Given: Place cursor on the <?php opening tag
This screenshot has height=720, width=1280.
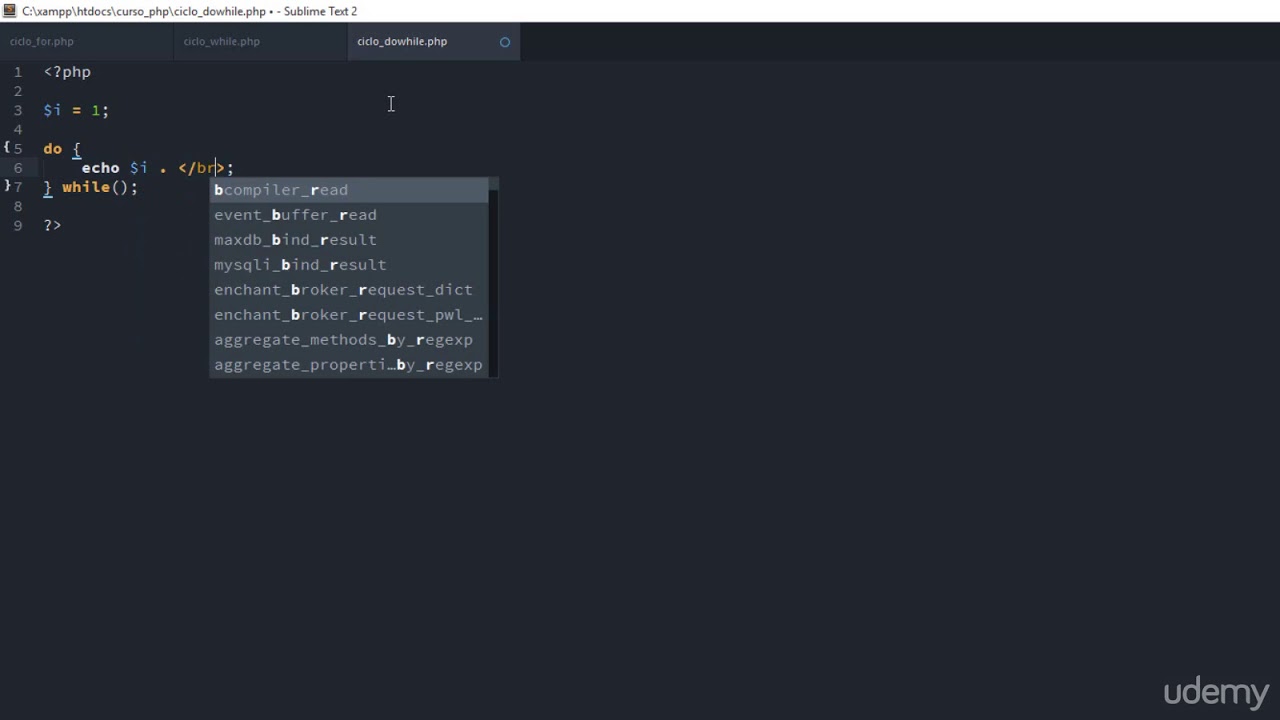Looking at the screenshot, I should [67, 72].
